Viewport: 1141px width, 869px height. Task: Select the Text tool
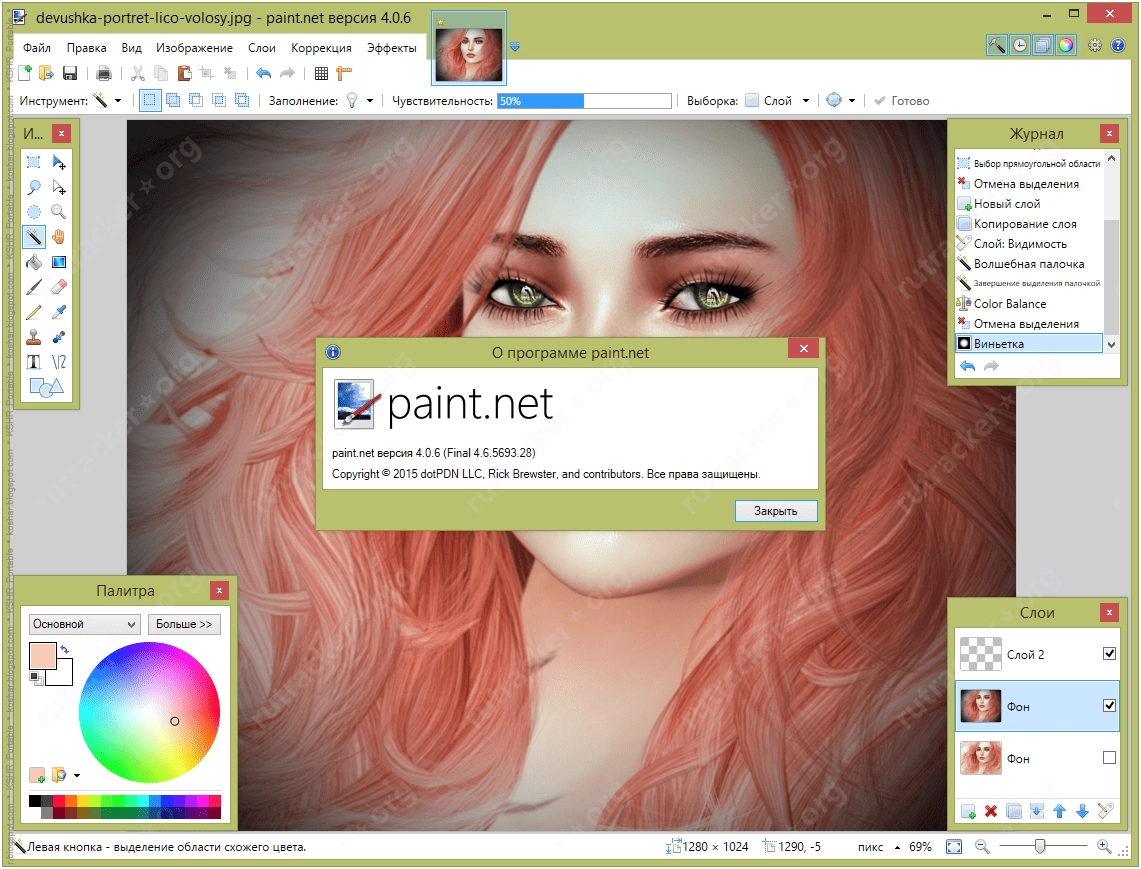(33, 362)
